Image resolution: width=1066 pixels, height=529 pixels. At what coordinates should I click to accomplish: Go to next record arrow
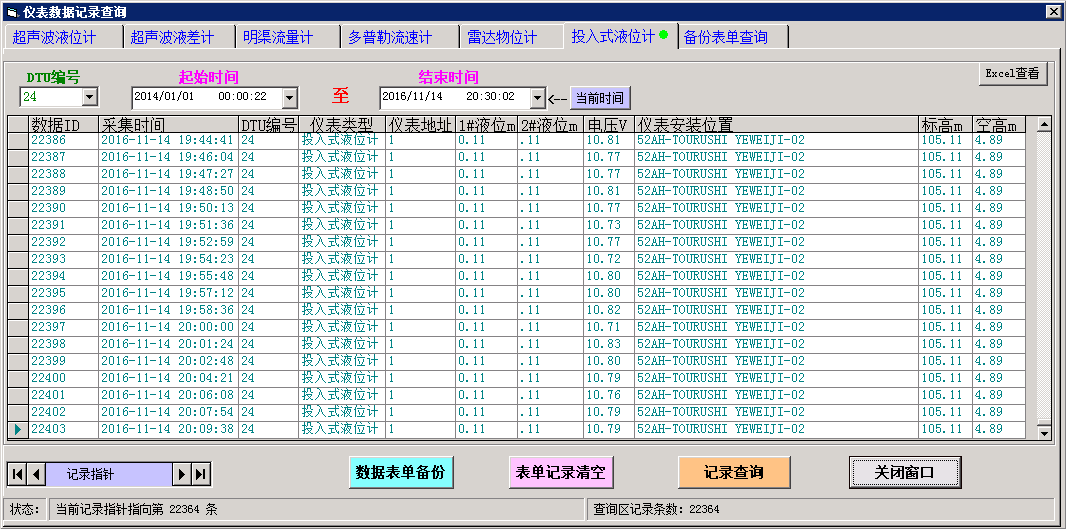(182, 474)
